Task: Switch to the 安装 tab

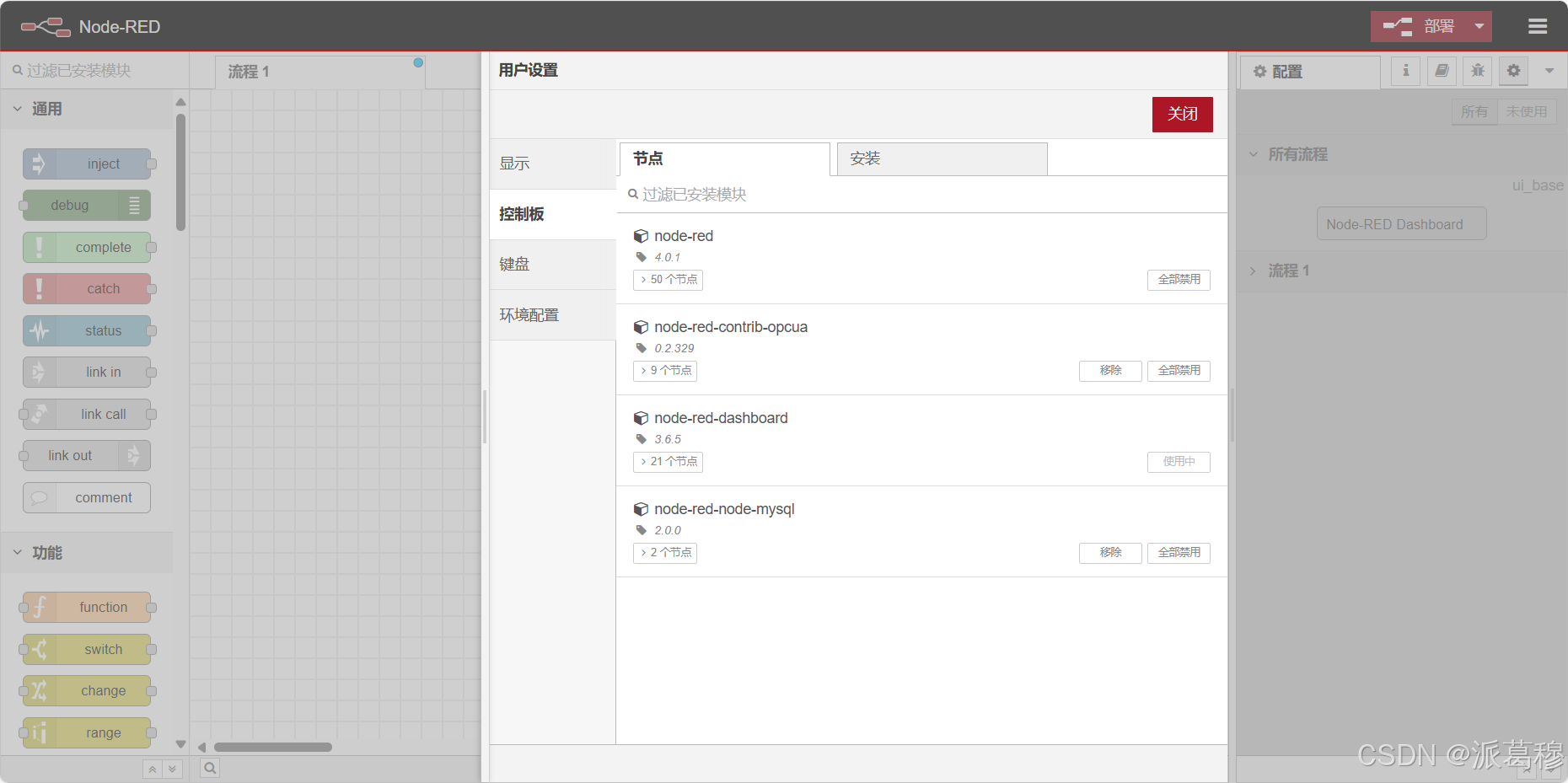Action: (942, 158)
